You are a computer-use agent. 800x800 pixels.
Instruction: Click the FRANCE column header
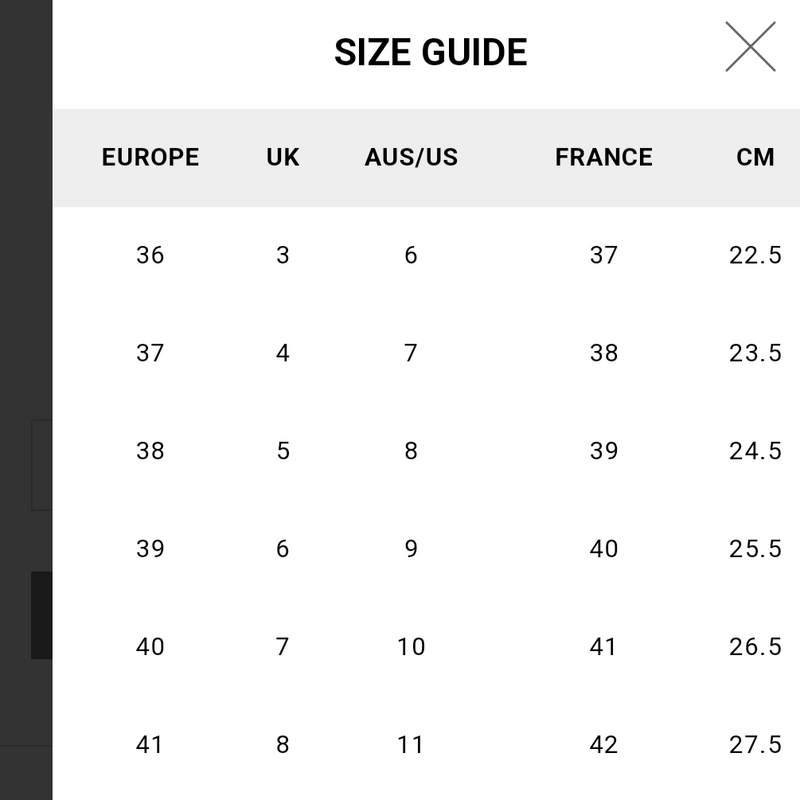tap(604, 157)
